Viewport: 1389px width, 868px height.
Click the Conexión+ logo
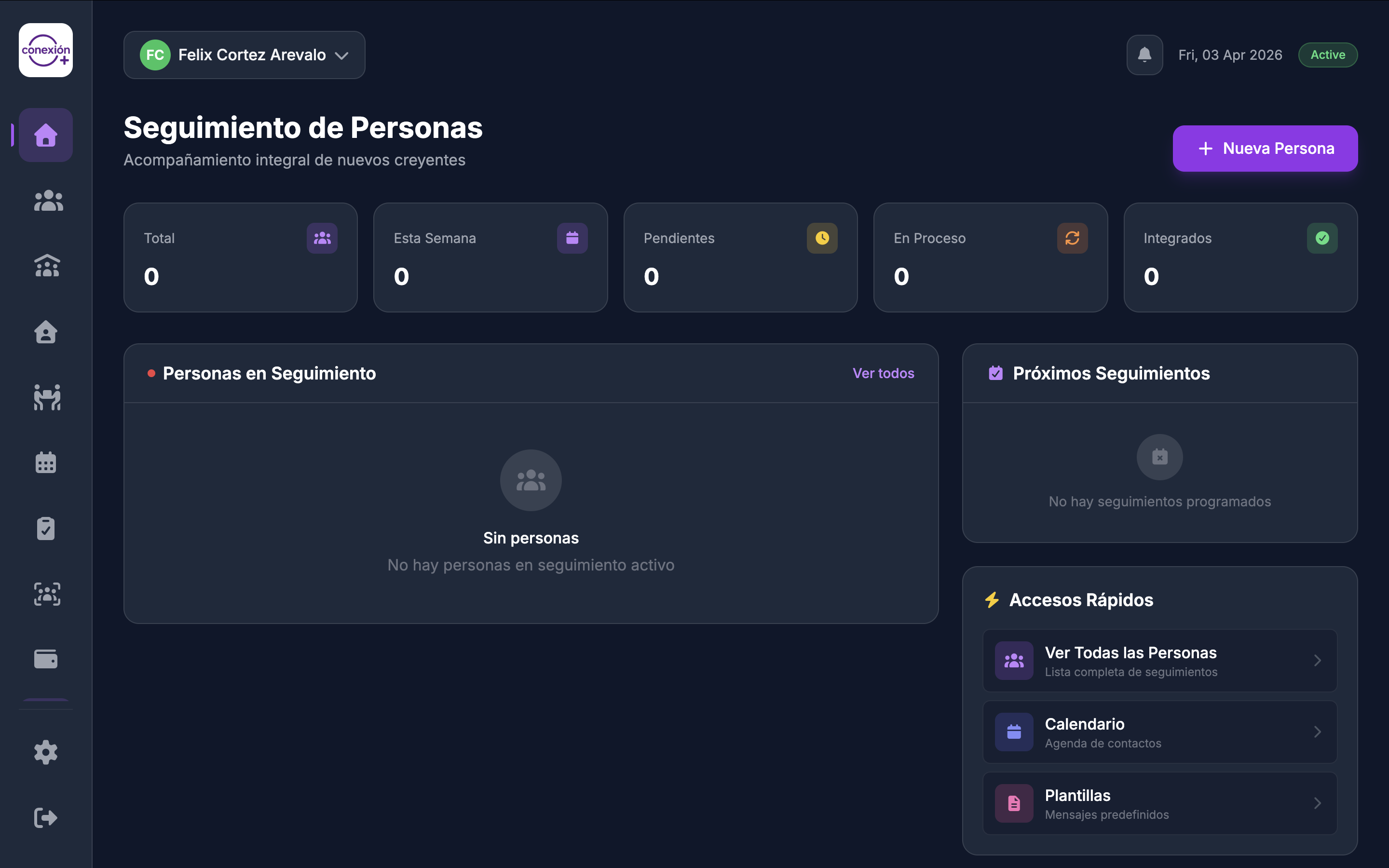45,50
